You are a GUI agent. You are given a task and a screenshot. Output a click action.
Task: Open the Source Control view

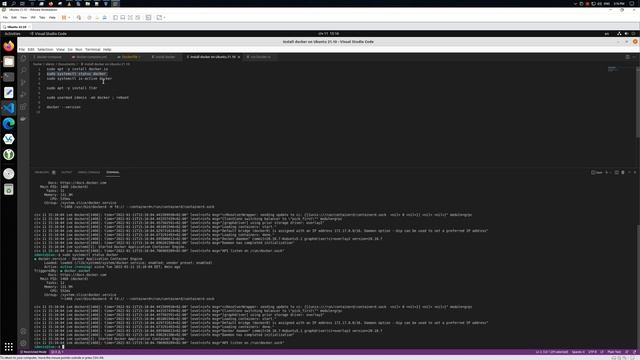23,82
